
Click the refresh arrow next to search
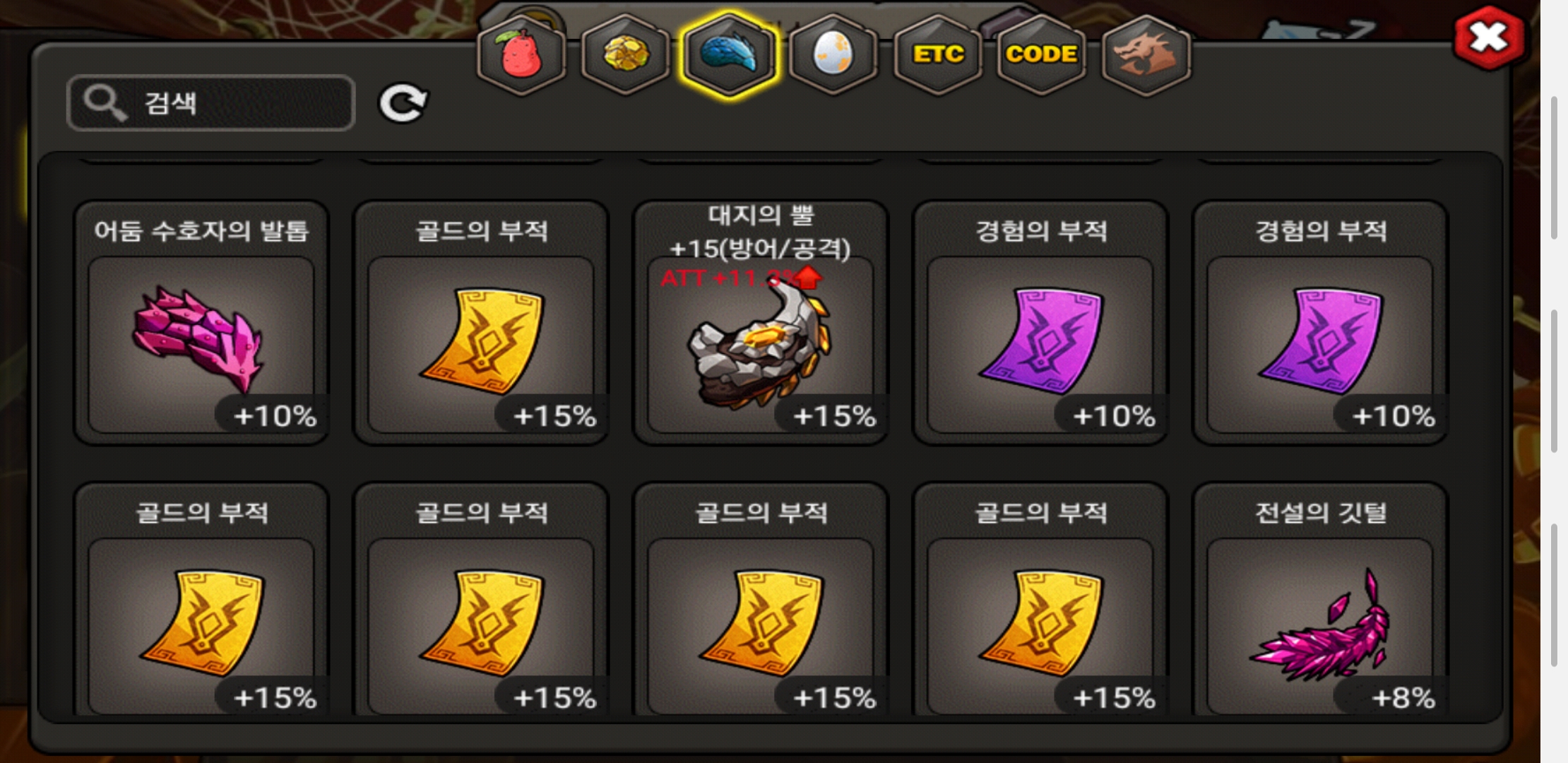click(x=403, y=103)
